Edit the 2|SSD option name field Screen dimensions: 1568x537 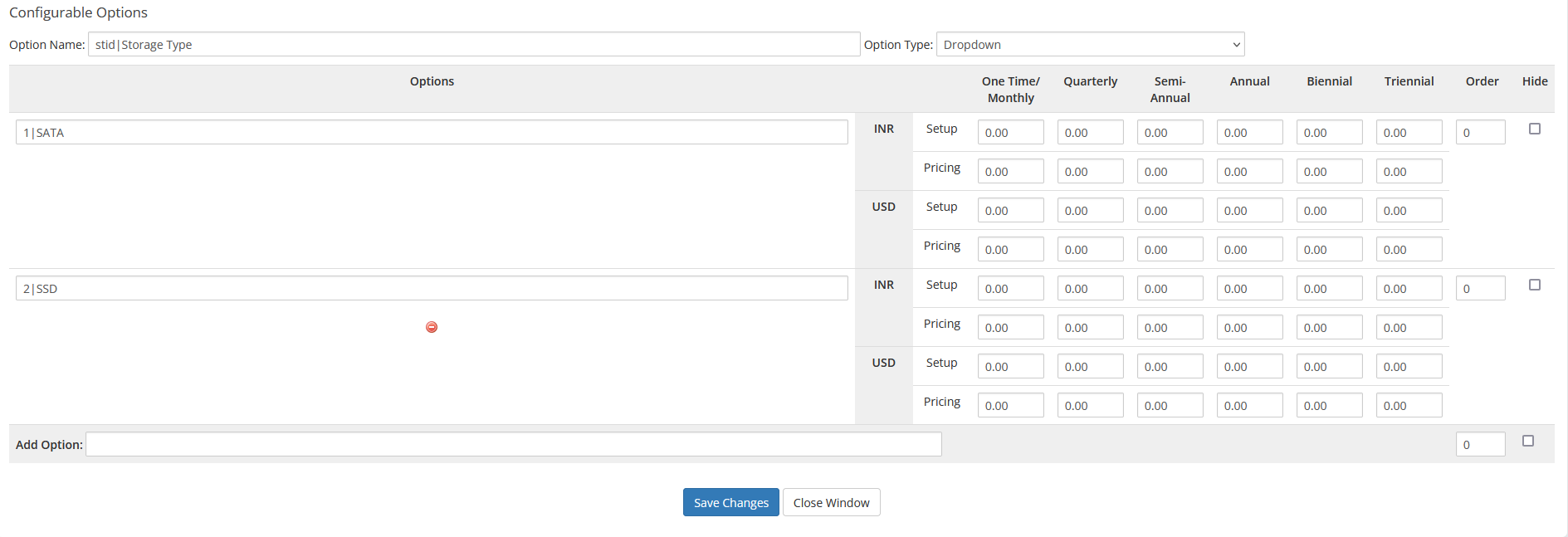[432, 288]
